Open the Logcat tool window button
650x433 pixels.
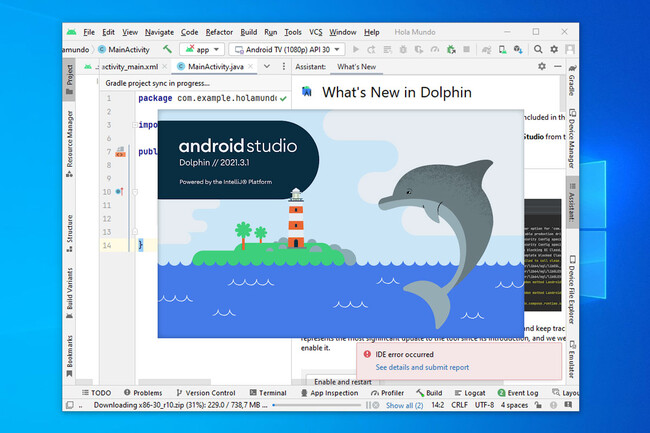470,393
